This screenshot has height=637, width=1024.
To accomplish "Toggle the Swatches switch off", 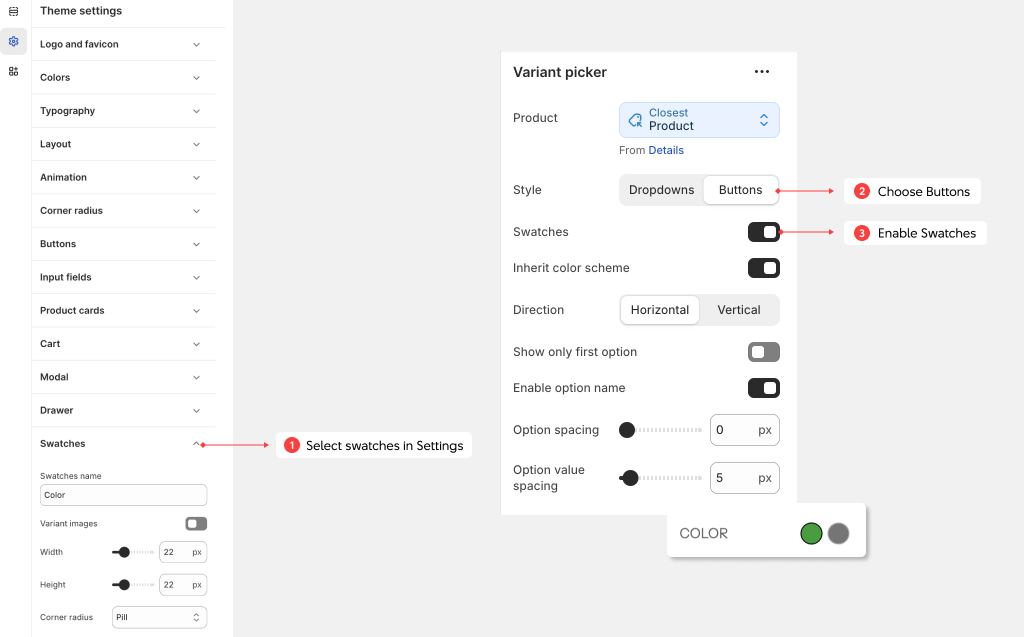I will tap(763, 232).
